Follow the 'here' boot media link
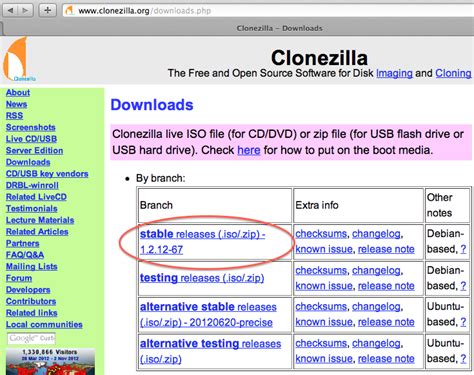 pyautogui.click(x=249, y=150)
